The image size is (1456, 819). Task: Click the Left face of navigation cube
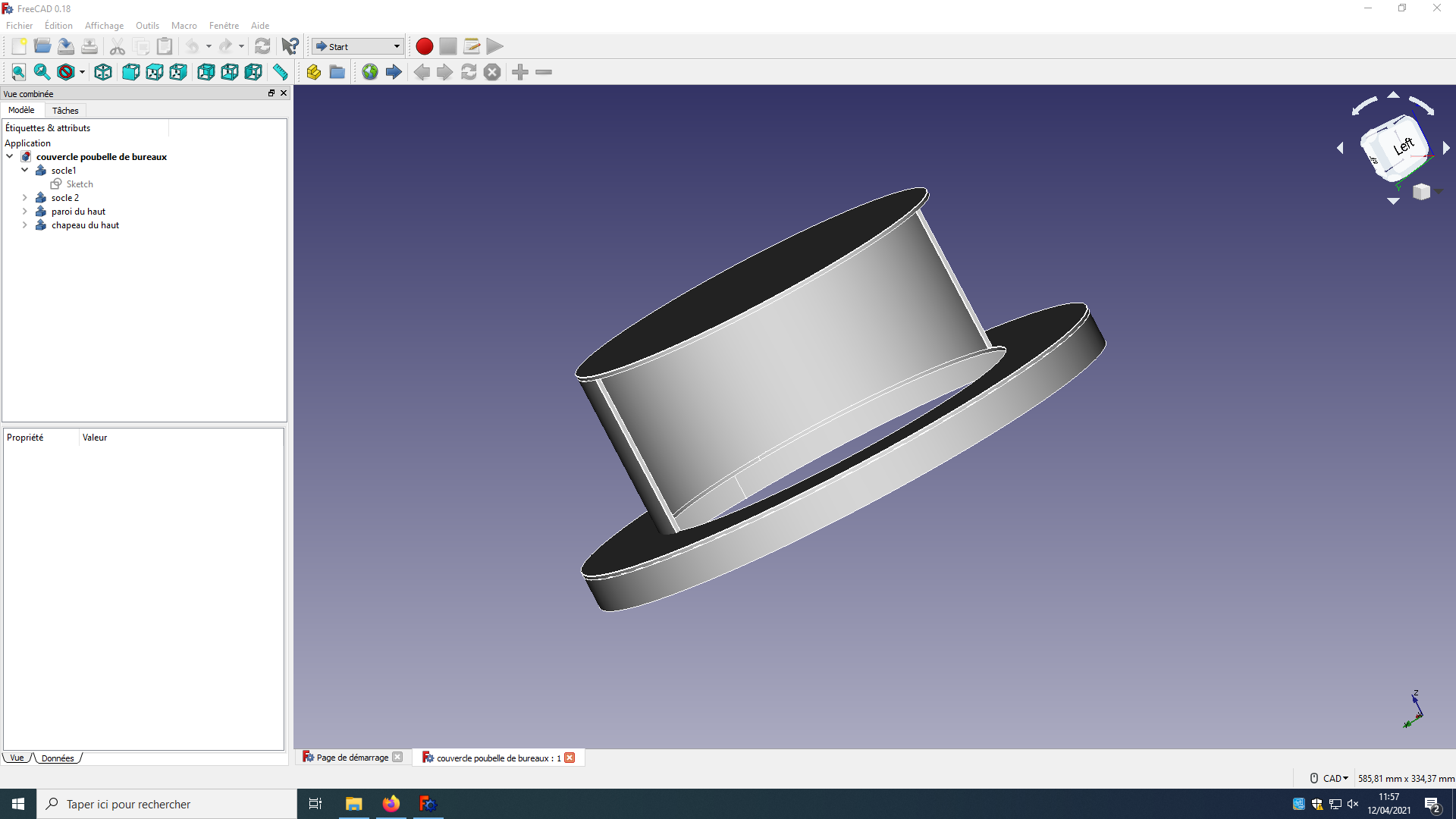[1403, 146]
